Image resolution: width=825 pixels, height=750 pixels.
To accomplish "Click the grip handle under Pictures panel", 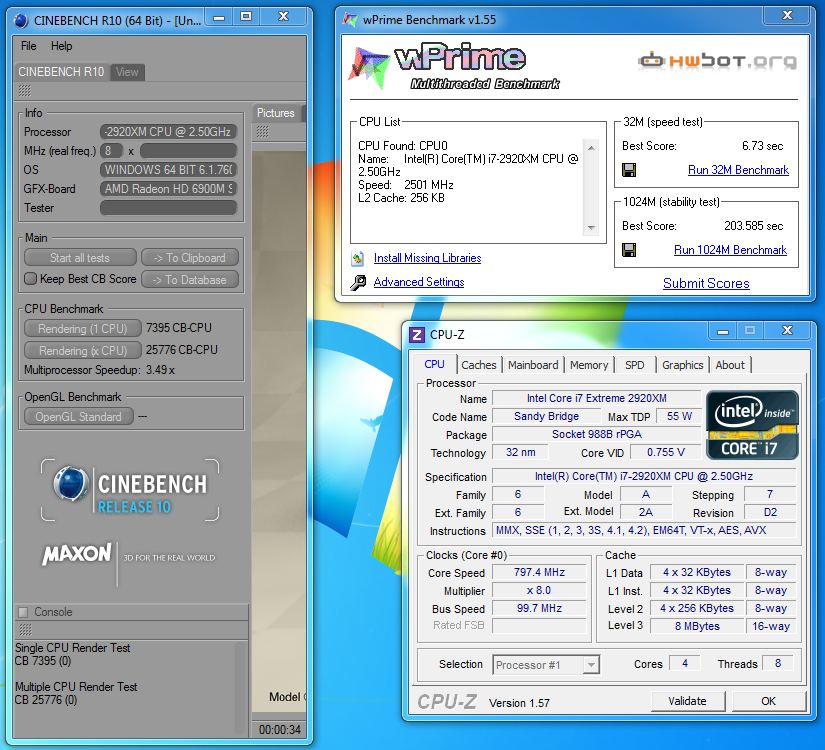I will tap(262, 131).
